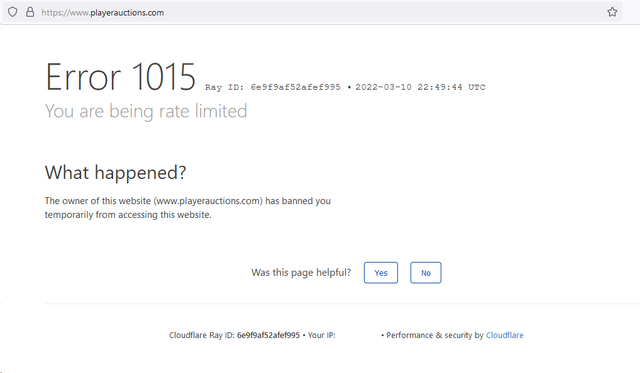Answer No to page helpful question
640x373 pixels.
(426, 273)
